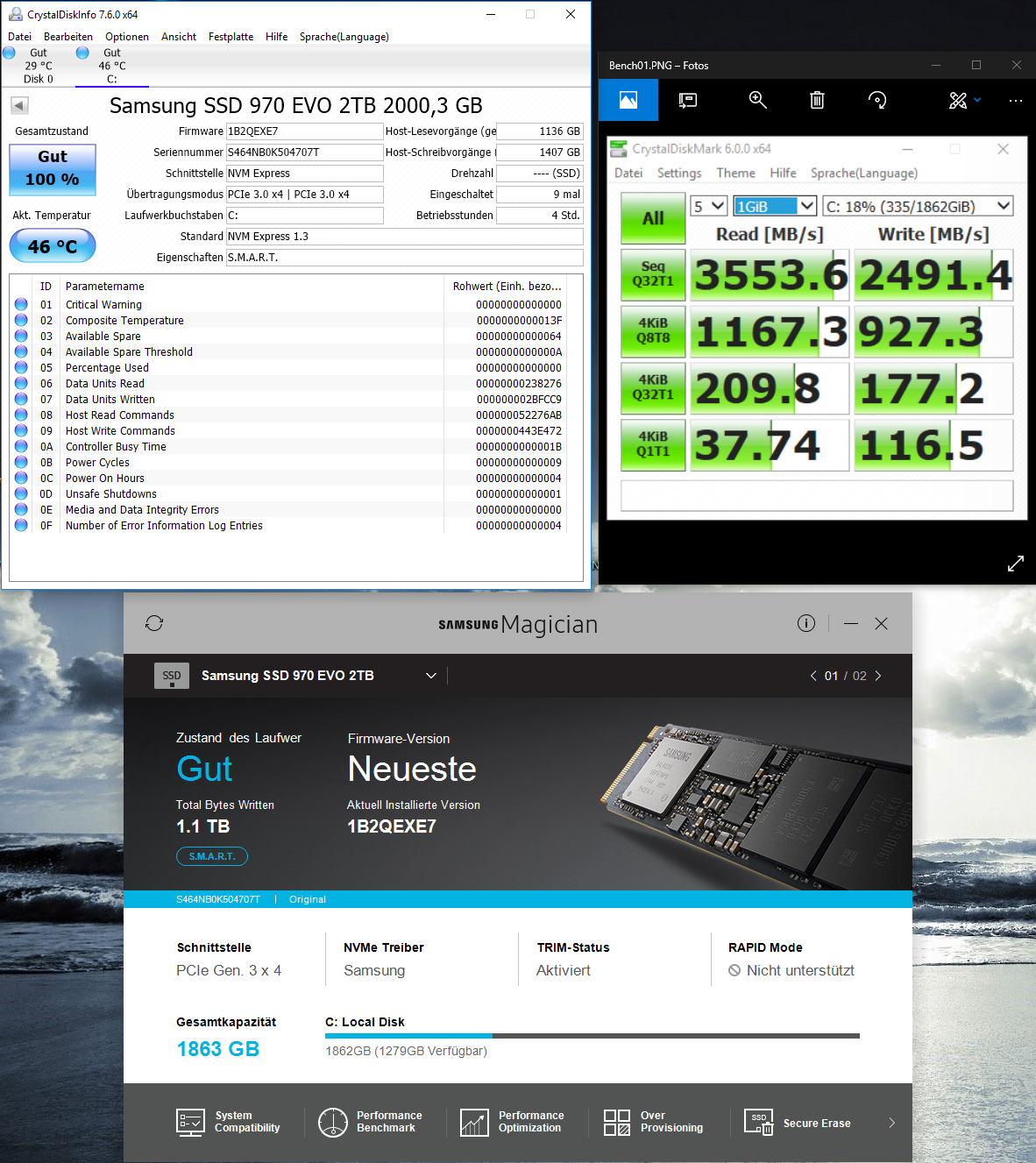The width and height of the screenshot is (1036, 1163).
Task: Open Performance Optimization in Magician
Action: 512,1122
